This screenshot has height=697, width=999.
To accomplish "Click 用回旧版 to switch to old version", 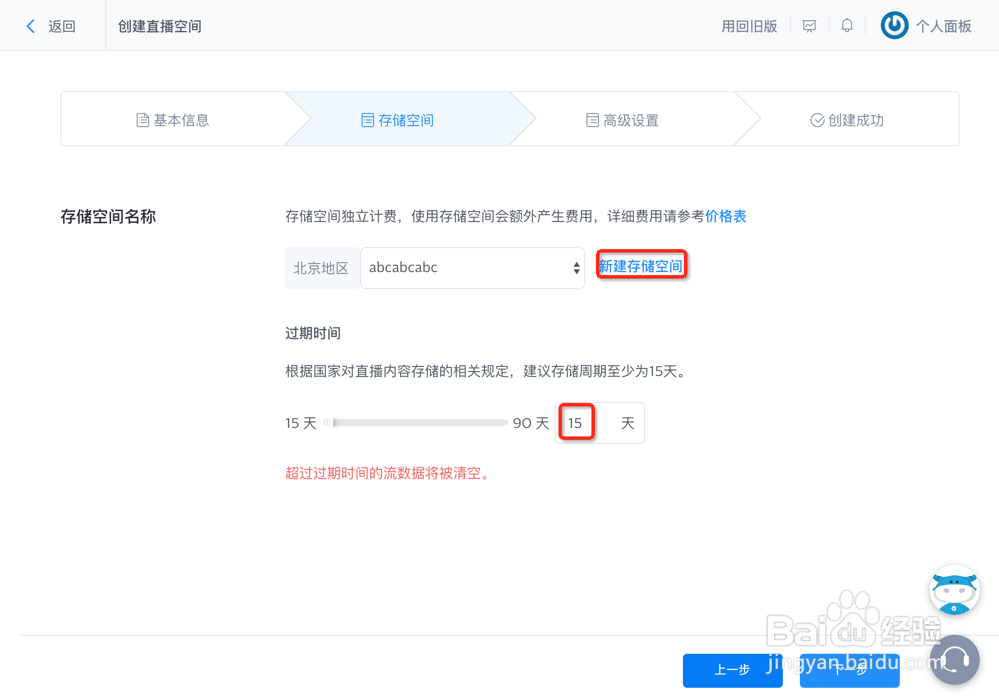I will 749,25.
